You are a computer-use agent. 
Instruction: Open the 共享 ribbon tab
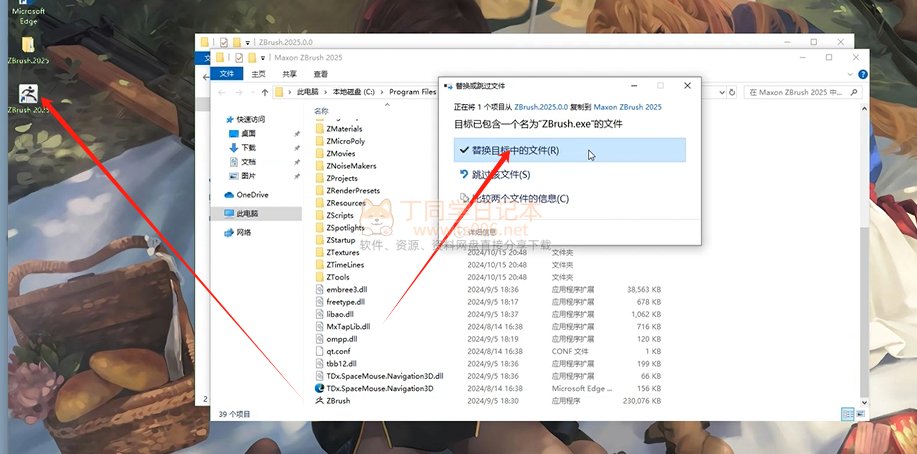pos(289,74)
